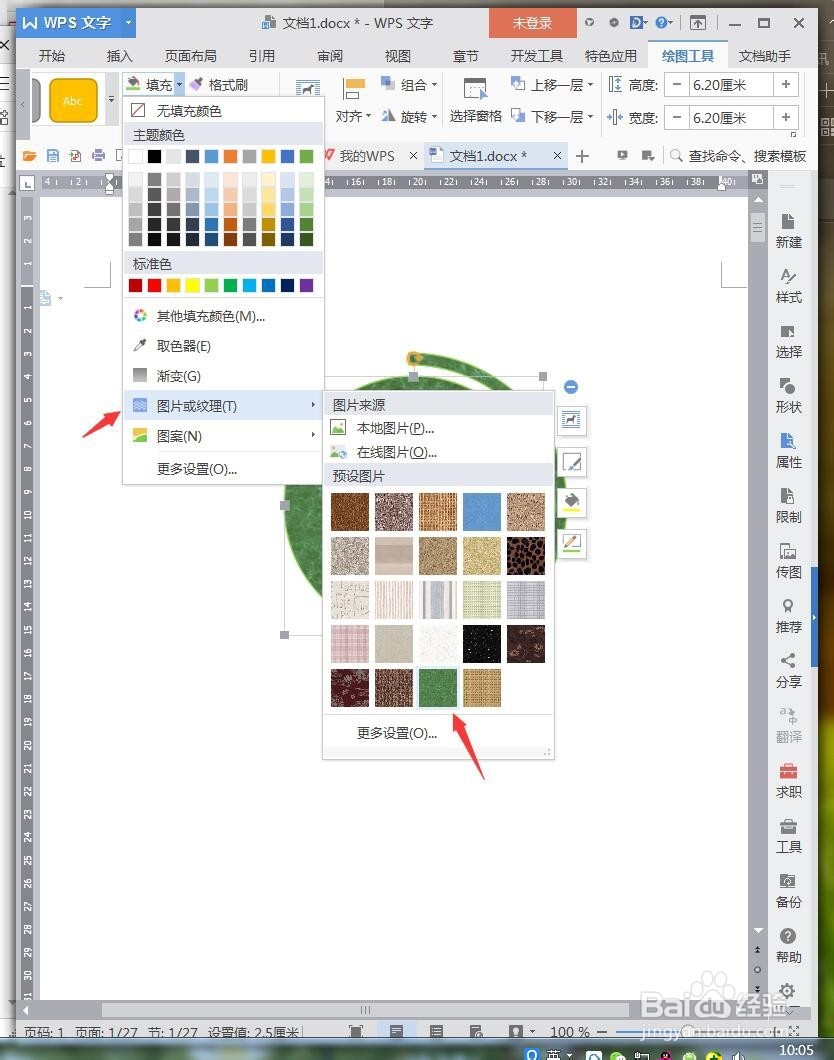Click the 传图 sidebar icon
This screenshot has width=834, height=1060.
pos(788,560)
